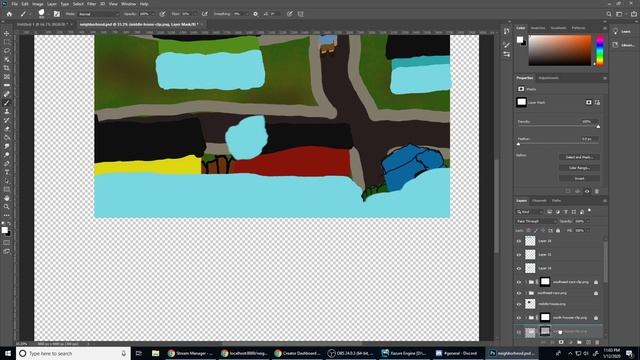Select the Horizontal Type tool
This screenshot has height=360, width=640.
click(x=7, y=172)
